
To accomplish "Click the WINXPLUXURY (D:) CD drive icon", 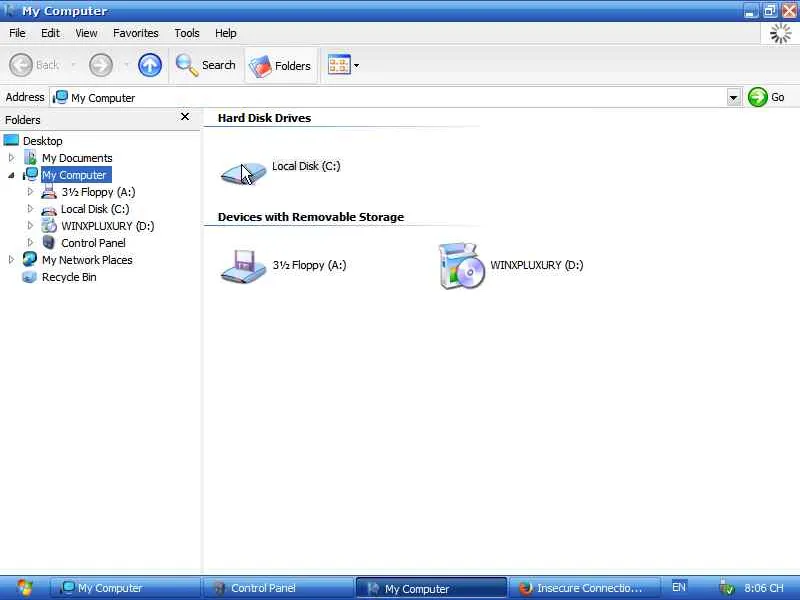I will [x=461, y=266].
